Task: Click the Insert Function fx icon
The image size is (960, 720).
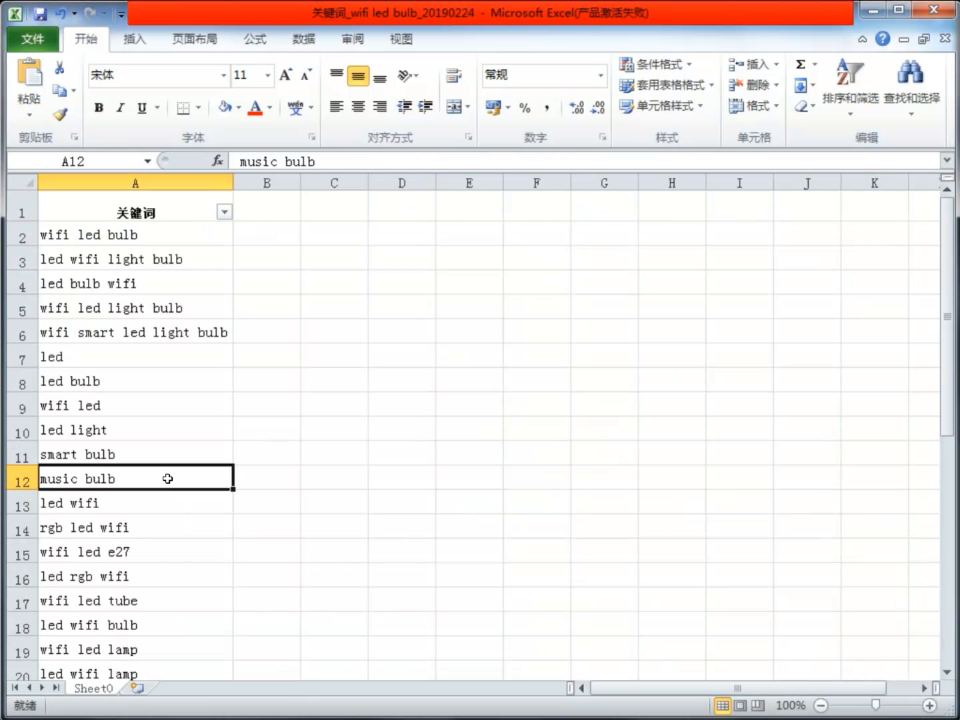Action: [217, 161]
